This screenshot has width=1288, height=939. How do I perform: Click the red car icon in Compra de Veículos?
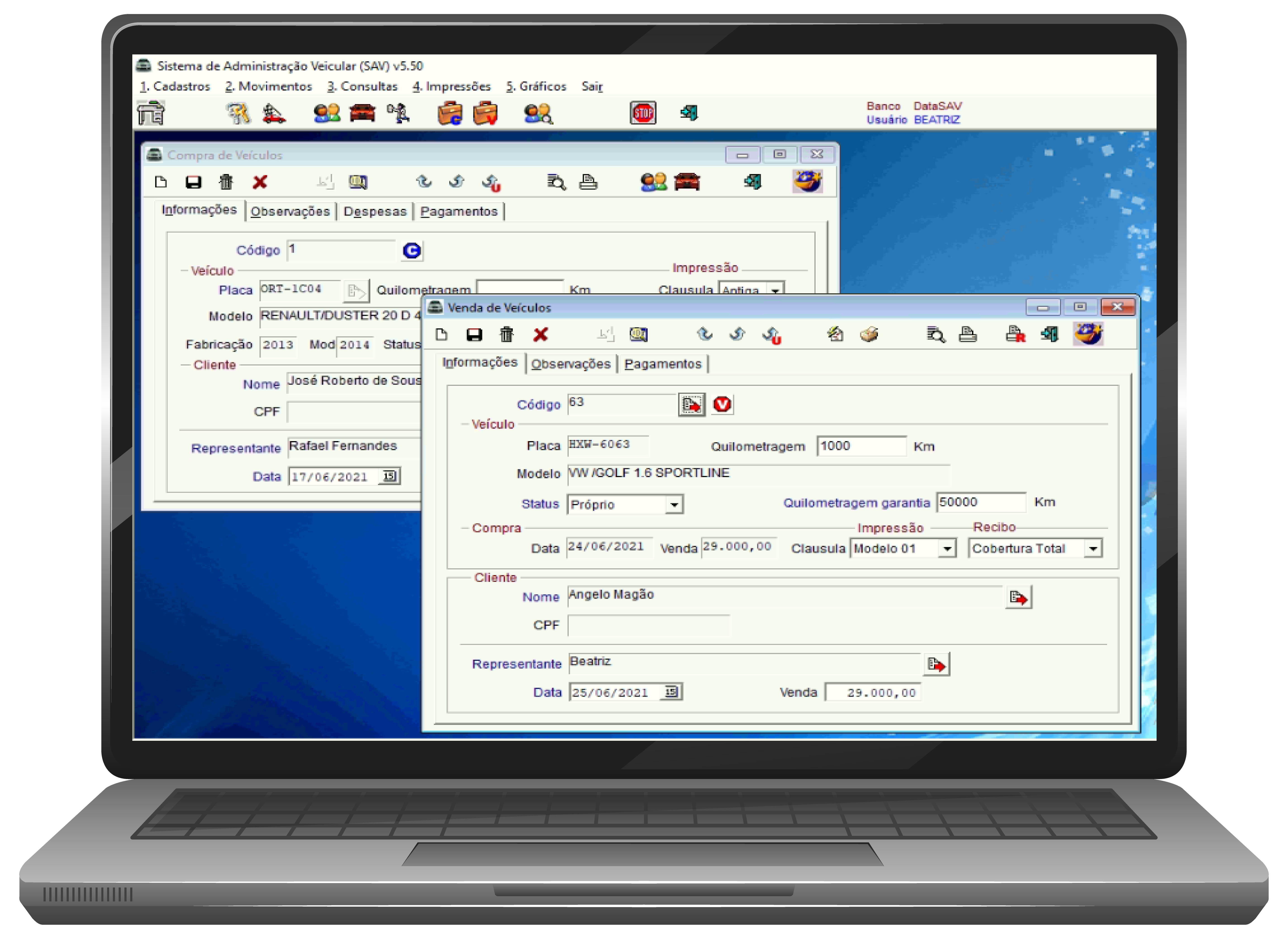click(687, 182)
